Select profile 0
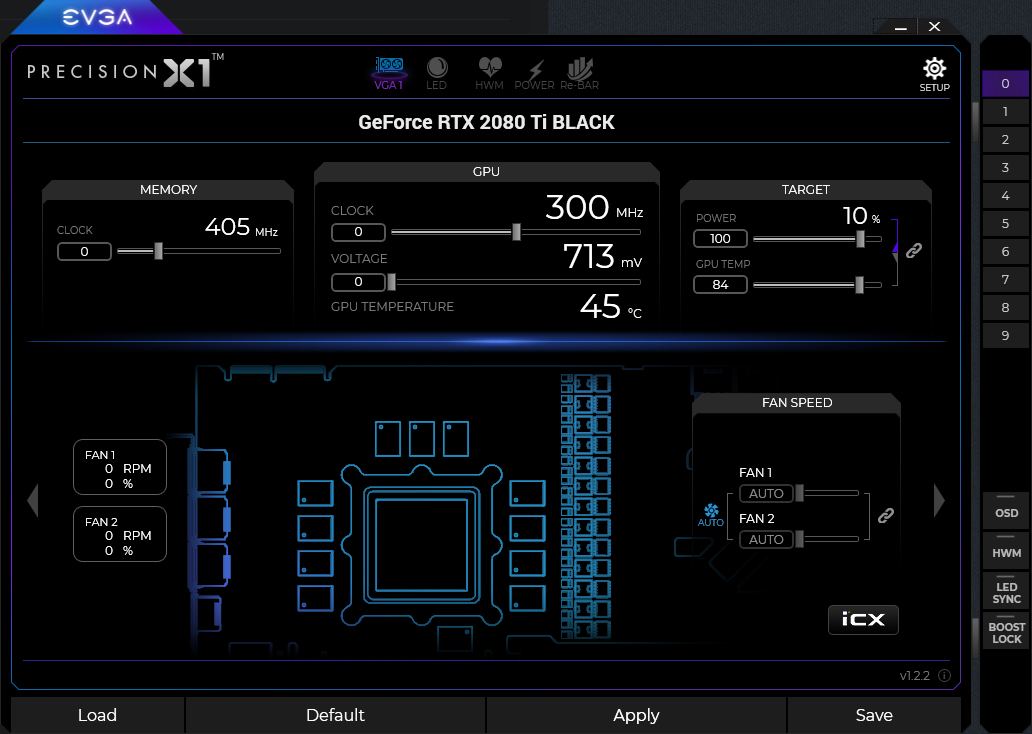This screenshot has width=1032, height=734. [1005, 84]
